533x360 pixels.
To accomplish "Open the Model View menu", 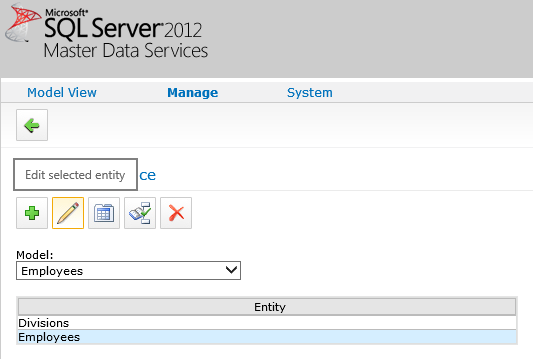I will tap(62, 92).
